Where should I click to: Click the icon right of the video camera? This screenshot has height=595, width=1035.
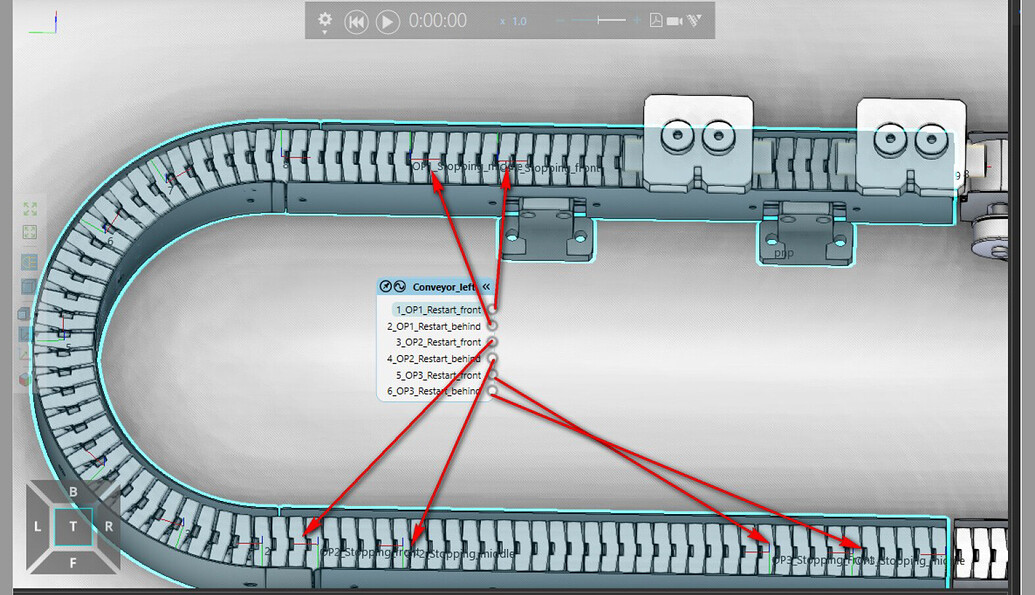point(694,20)
